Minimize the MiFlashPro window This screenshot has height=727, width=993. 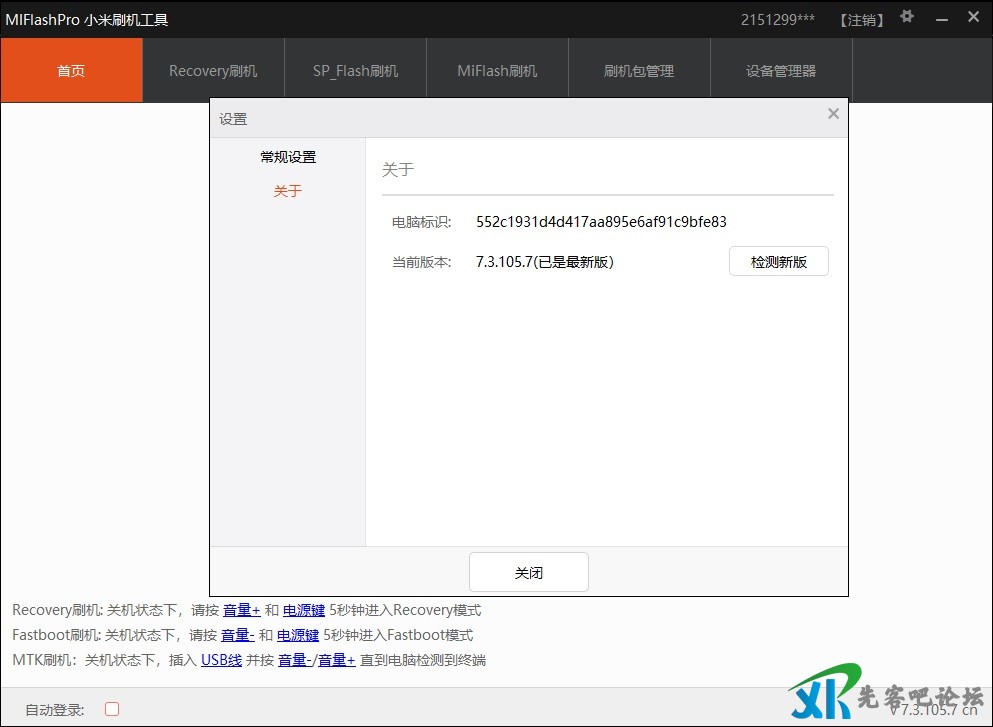tap(941, 18)
